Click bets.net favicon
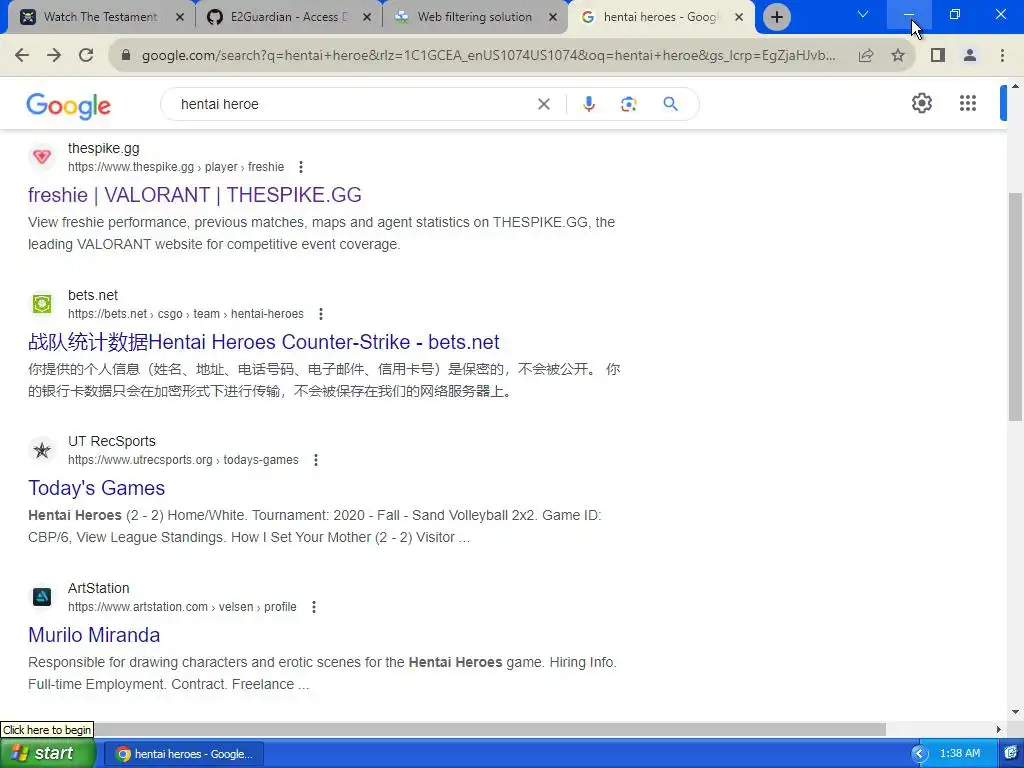Image resolution: width=1024 pixels, height=768 pixels. coord(42,304)
